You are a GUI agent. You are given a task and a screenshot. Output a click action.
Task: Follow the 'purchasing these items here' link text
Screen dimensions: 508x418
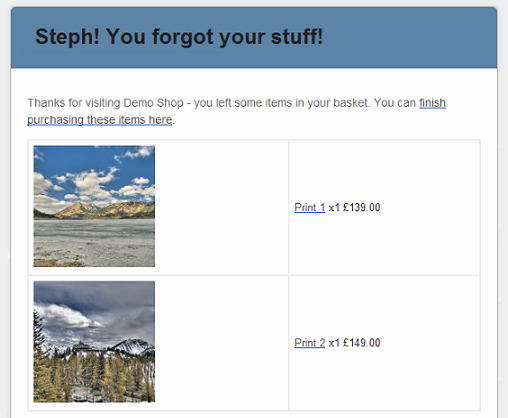point(100,120)
